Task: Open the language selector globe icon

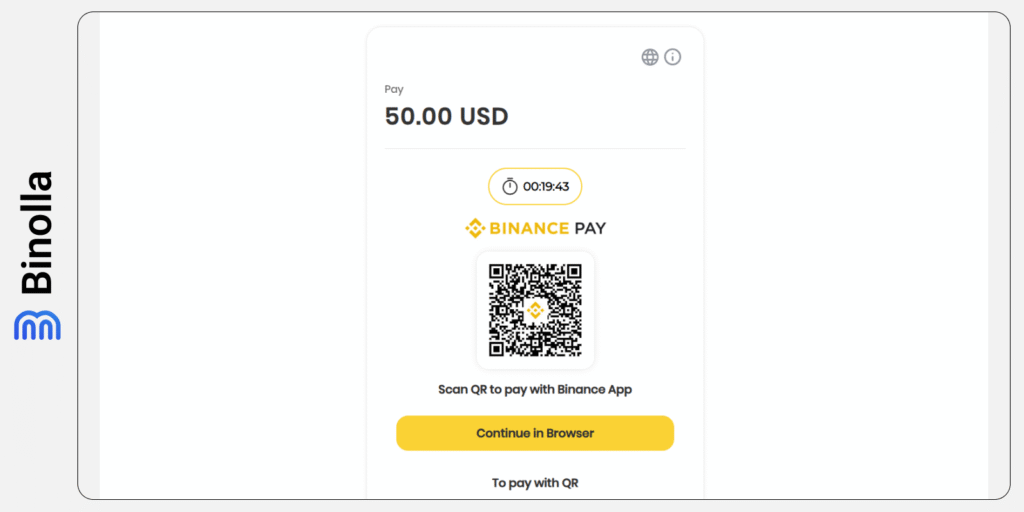Action: [650, 57]
